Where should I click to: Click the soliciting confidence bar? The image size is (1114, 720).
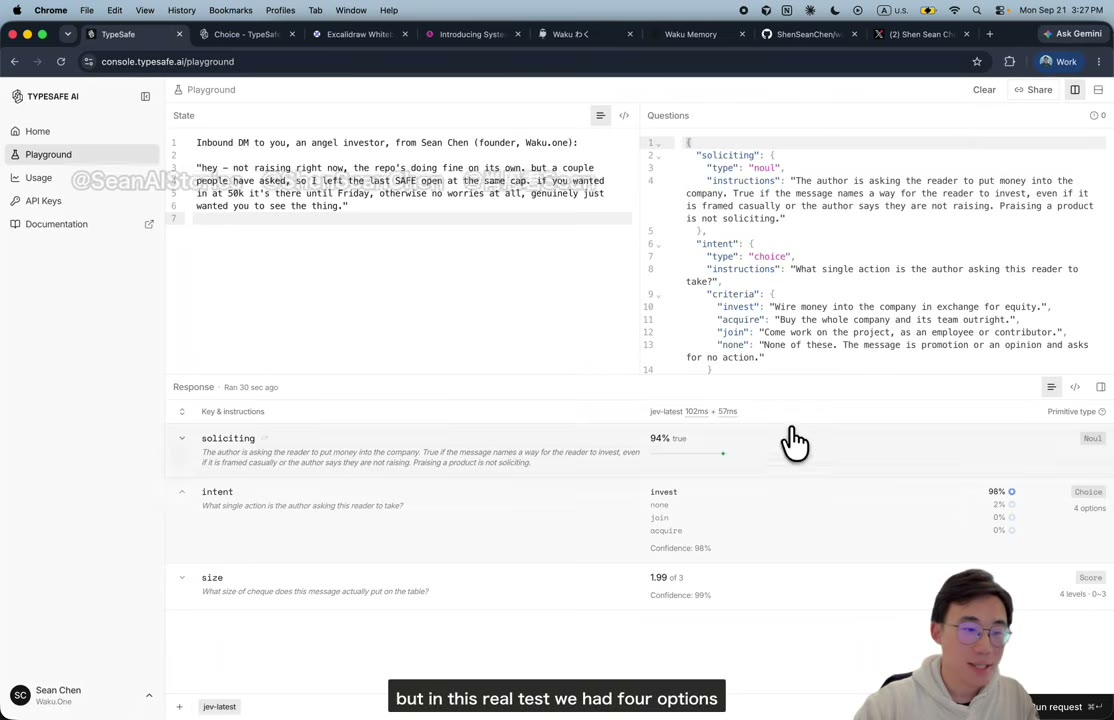pos(688,453)
